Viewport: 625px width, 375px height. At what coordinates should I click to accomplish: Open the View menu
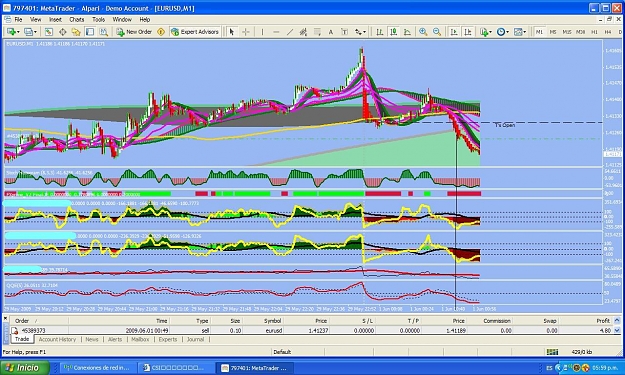(x=35, y=20)
